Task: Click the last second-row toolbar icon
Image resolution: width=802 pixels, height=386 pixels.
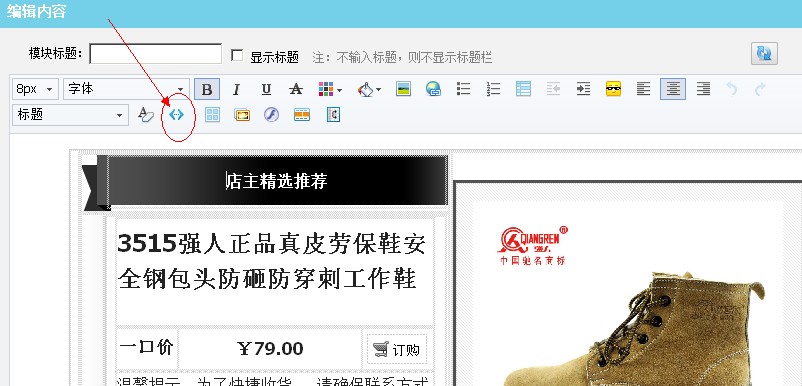Action: point(333,115)
